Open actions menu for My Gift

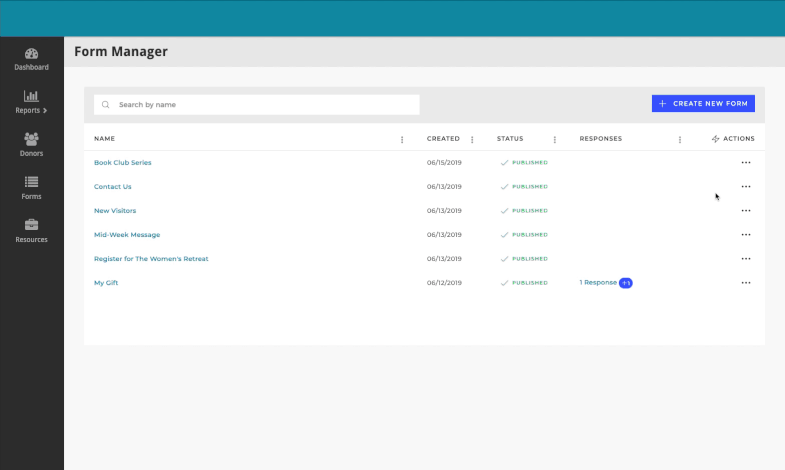coord(745,283)
